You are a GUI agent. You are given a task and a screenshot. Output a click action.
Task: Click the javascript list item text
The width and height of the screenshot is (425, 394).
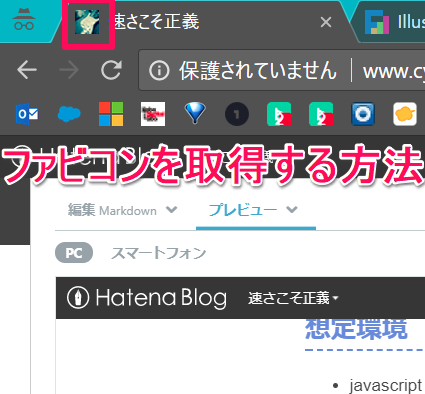[x=385, y=386]
